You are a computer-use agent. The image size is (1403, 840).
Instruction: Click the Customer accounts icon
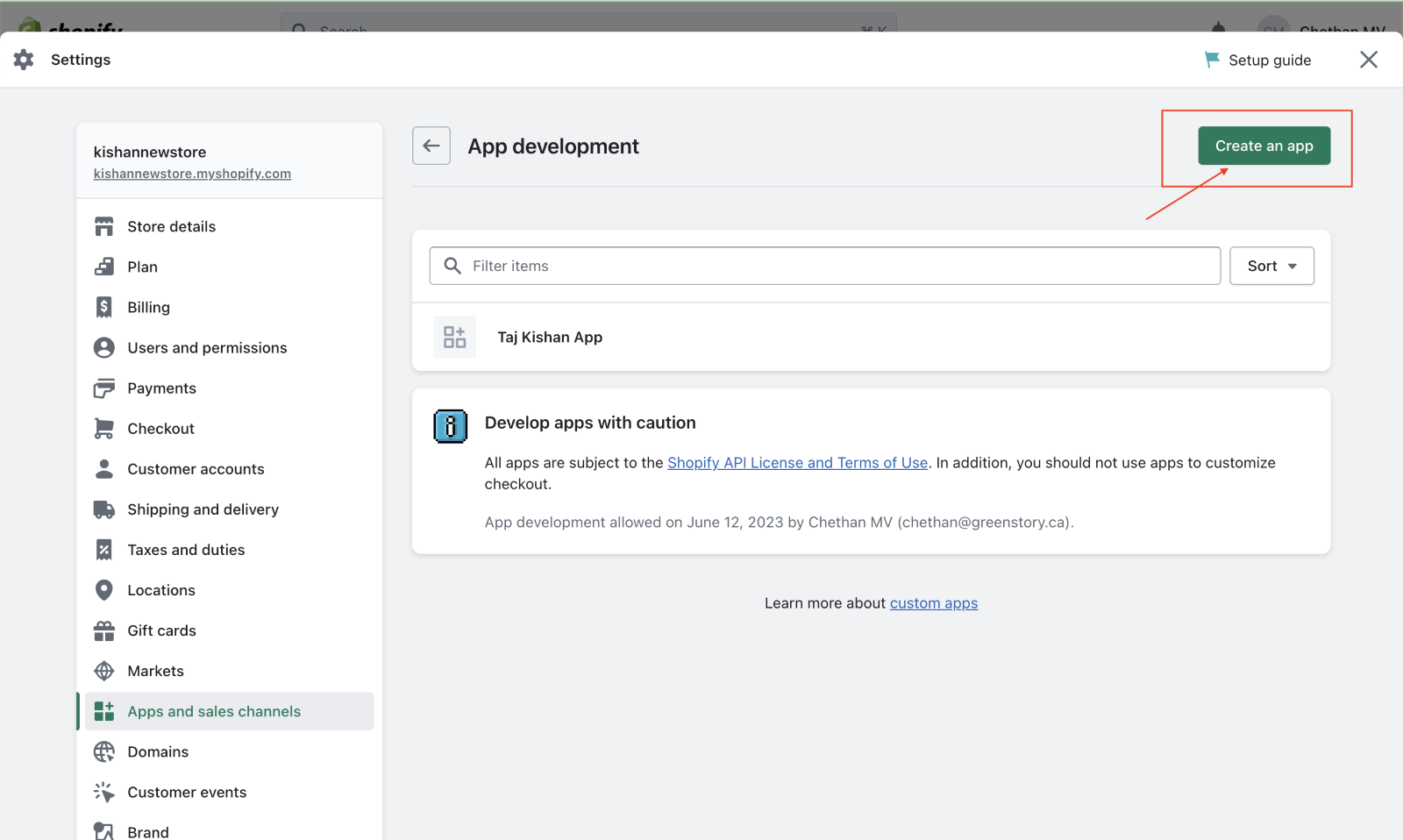[104, 468]
